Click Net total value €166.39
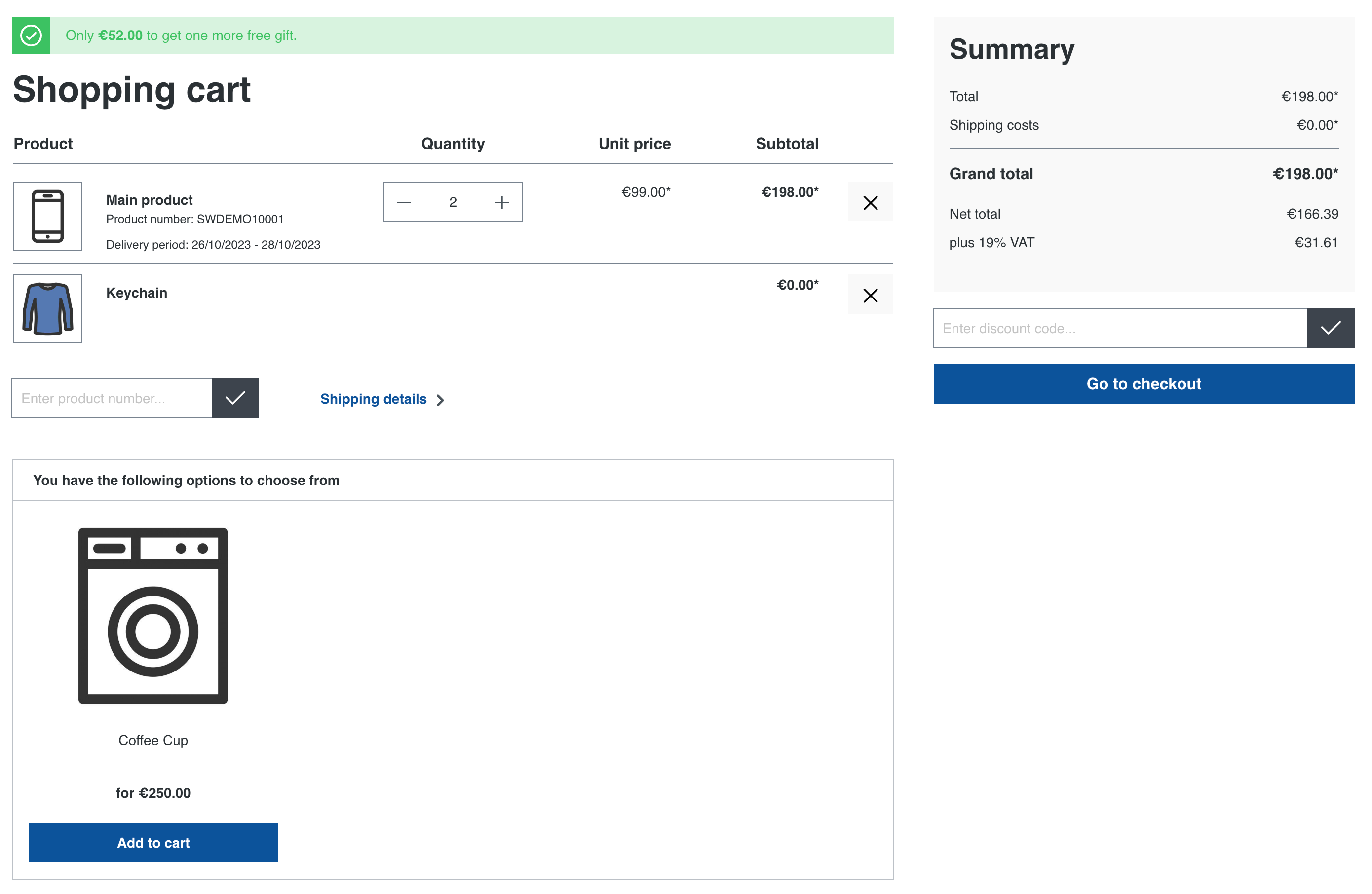Viewport: 1372px width, 894px height. coord(1313,214)
